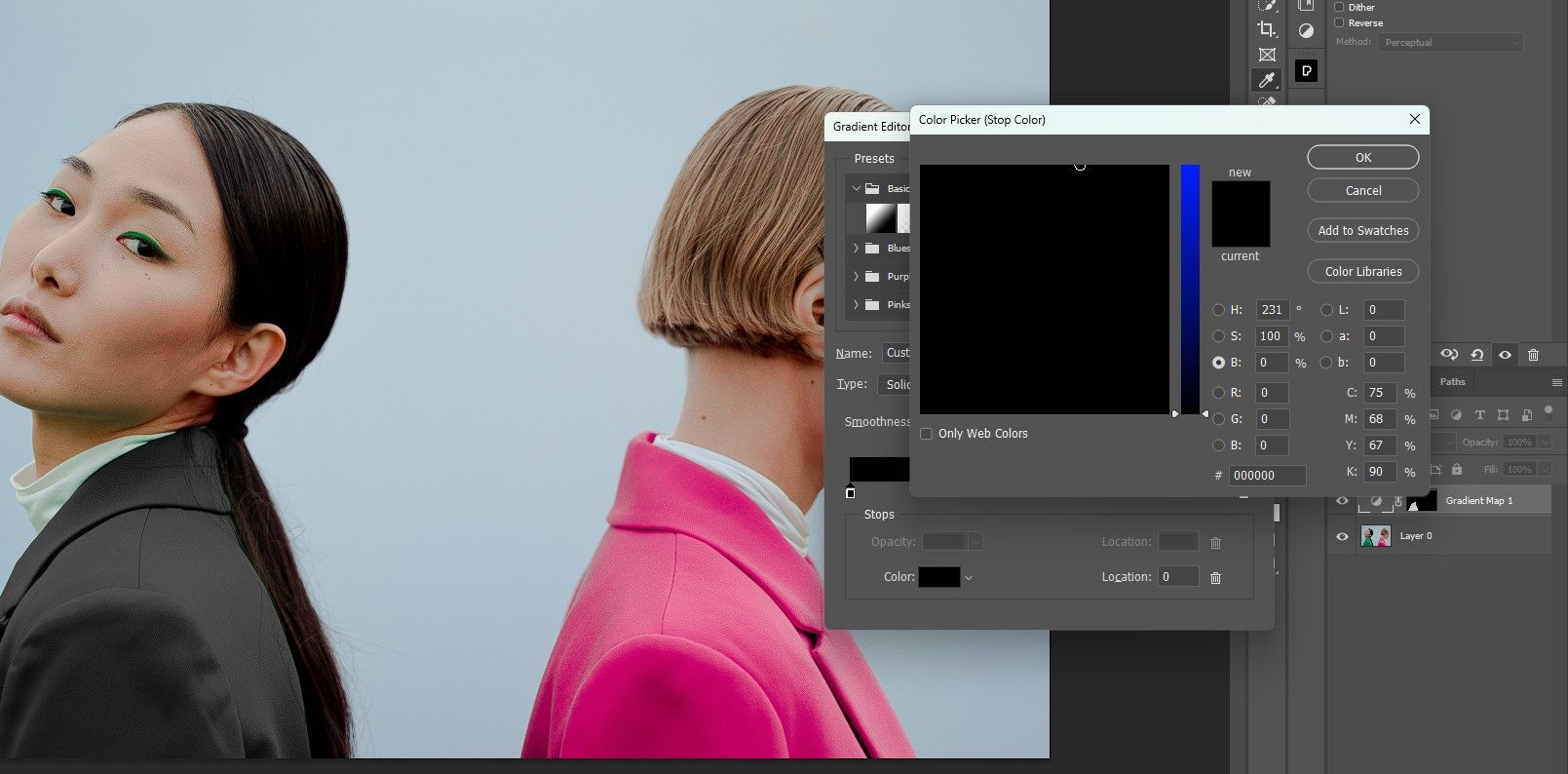The height and width of the screenshot is (774, 1568).
Task: Click Cancel in the Color Picker
Action: (x=1362, y=191)
